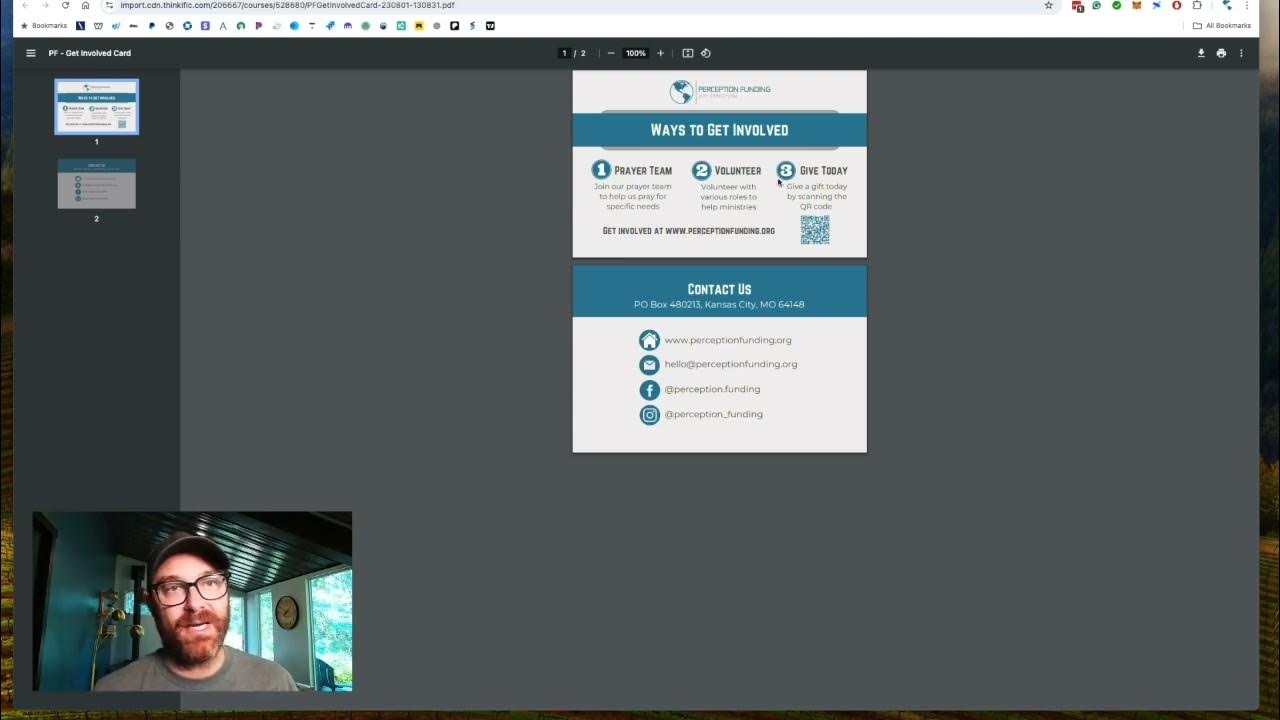Click the 'PF - Get Involved Card' title

tap(90, 53)
